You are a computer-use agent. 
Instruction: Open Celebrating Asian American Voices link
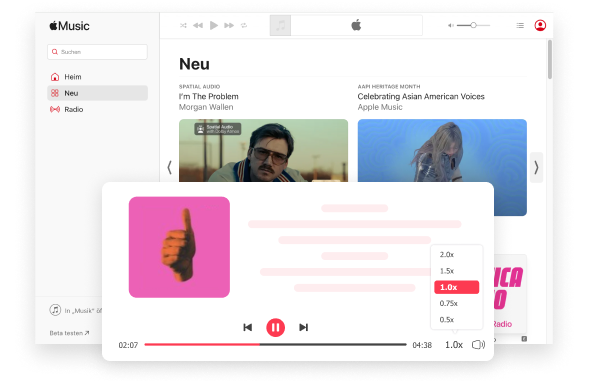[x=421, y=96]
